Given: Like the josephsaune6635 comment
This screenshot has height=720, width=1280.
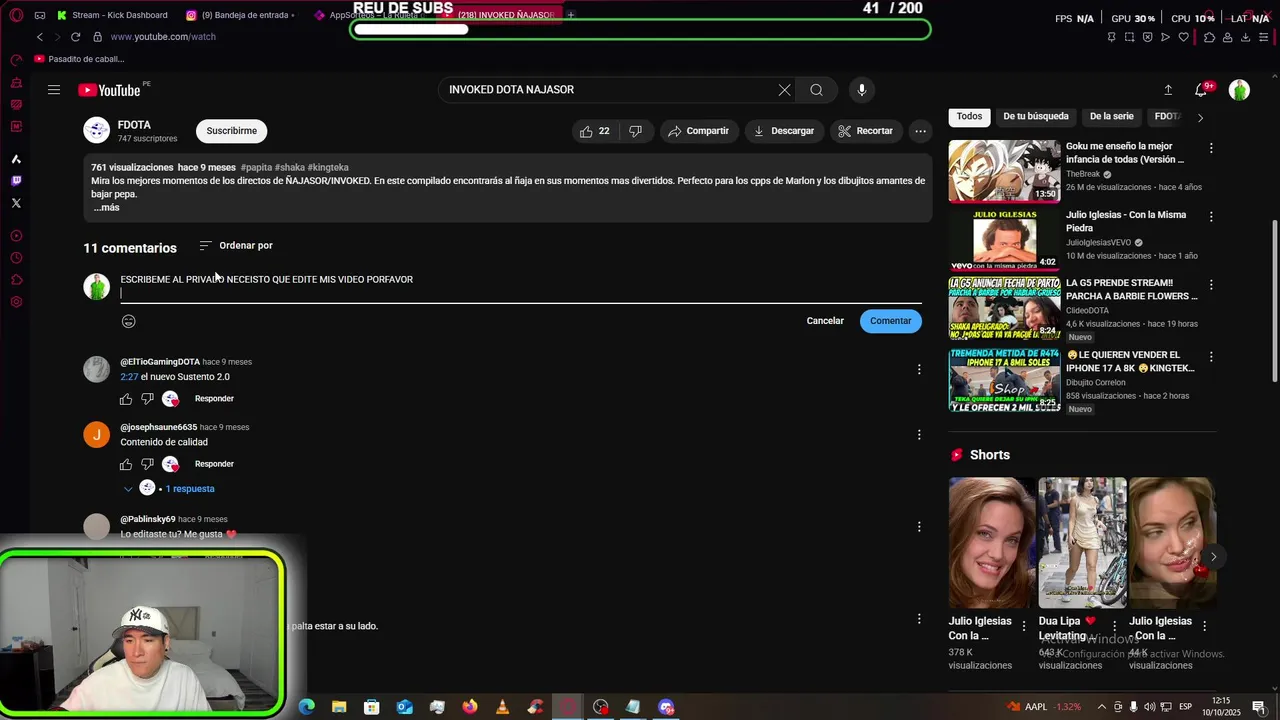Looking at the screenshot, I should pos(126,464).
